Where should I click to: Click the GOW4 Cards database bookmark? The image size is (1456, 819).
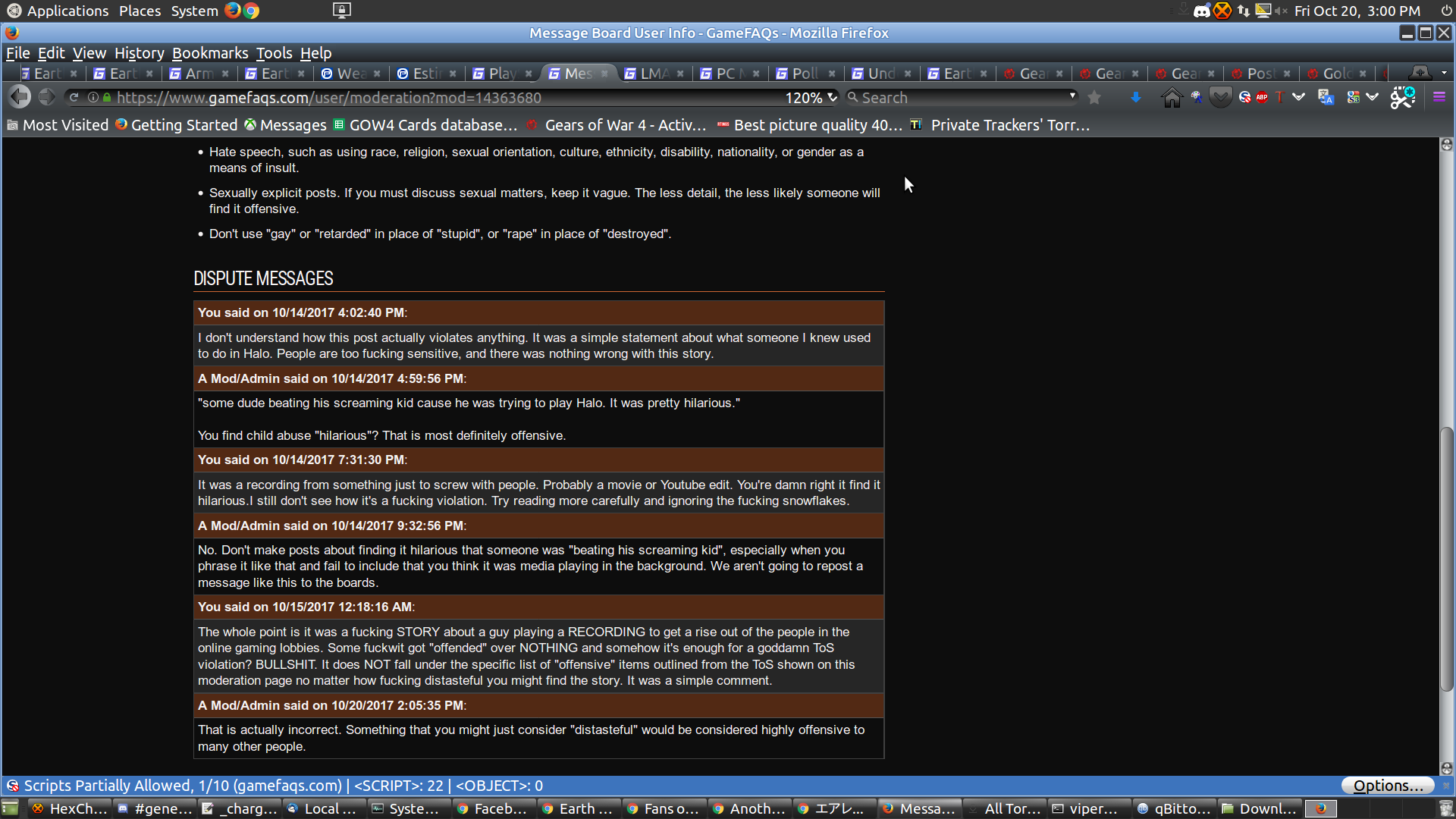(x=432, y=125)
